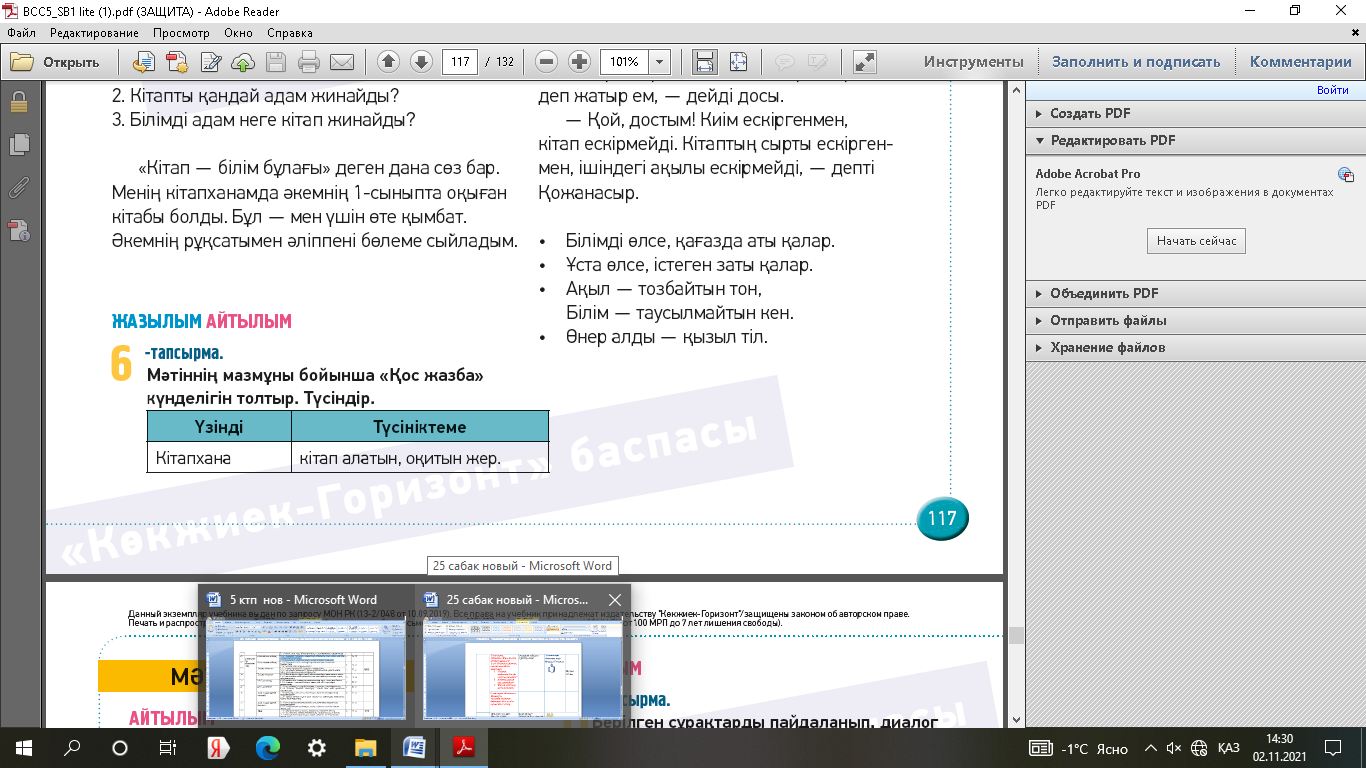This screenshot has height=768, width=1366.
Task: Zoom in with the plus icon
Action: tap(579, 62)
